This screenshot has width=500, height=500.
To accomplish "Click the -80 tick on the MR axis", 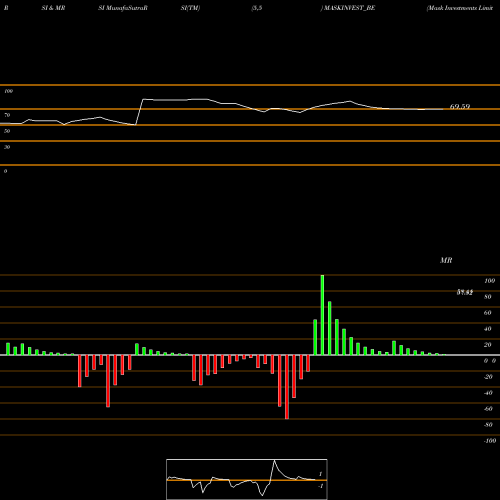I will click(x=488, y=425).
